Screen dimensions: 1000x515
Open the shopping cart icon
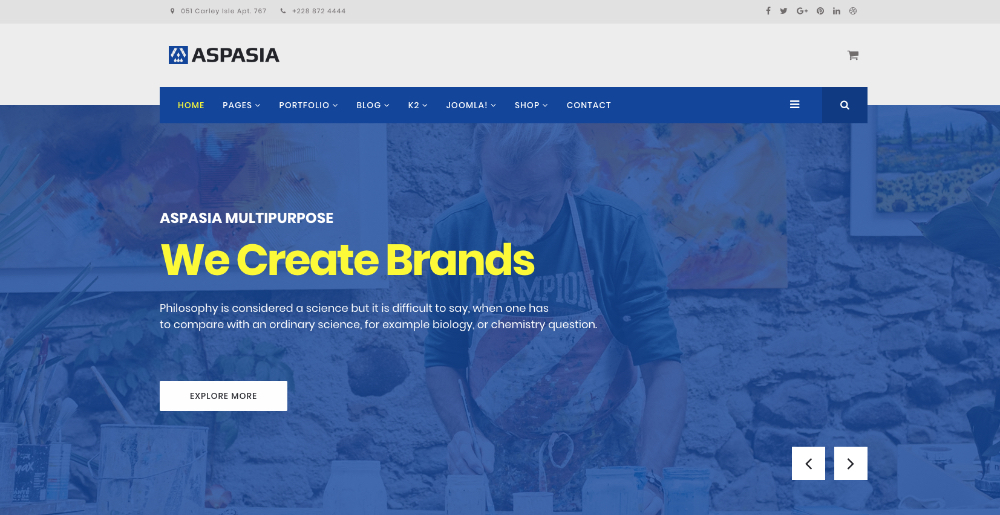pos(853,55)
